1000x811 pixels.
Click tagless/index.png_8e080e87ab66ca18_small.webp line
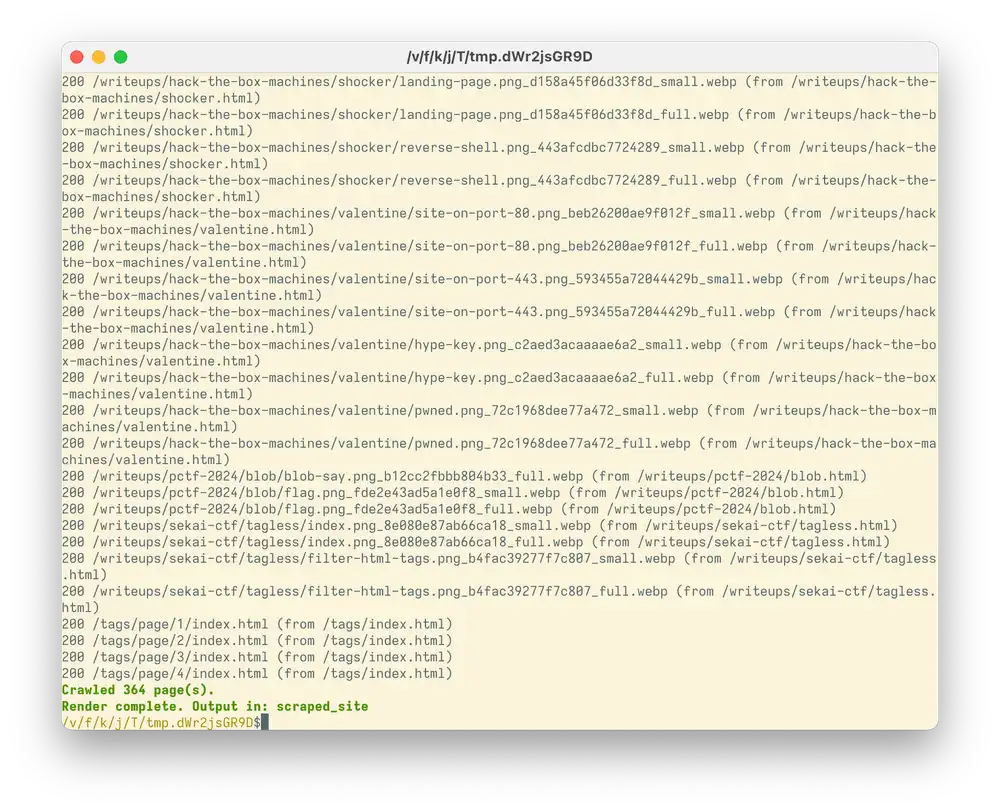(x=480, y=526)
